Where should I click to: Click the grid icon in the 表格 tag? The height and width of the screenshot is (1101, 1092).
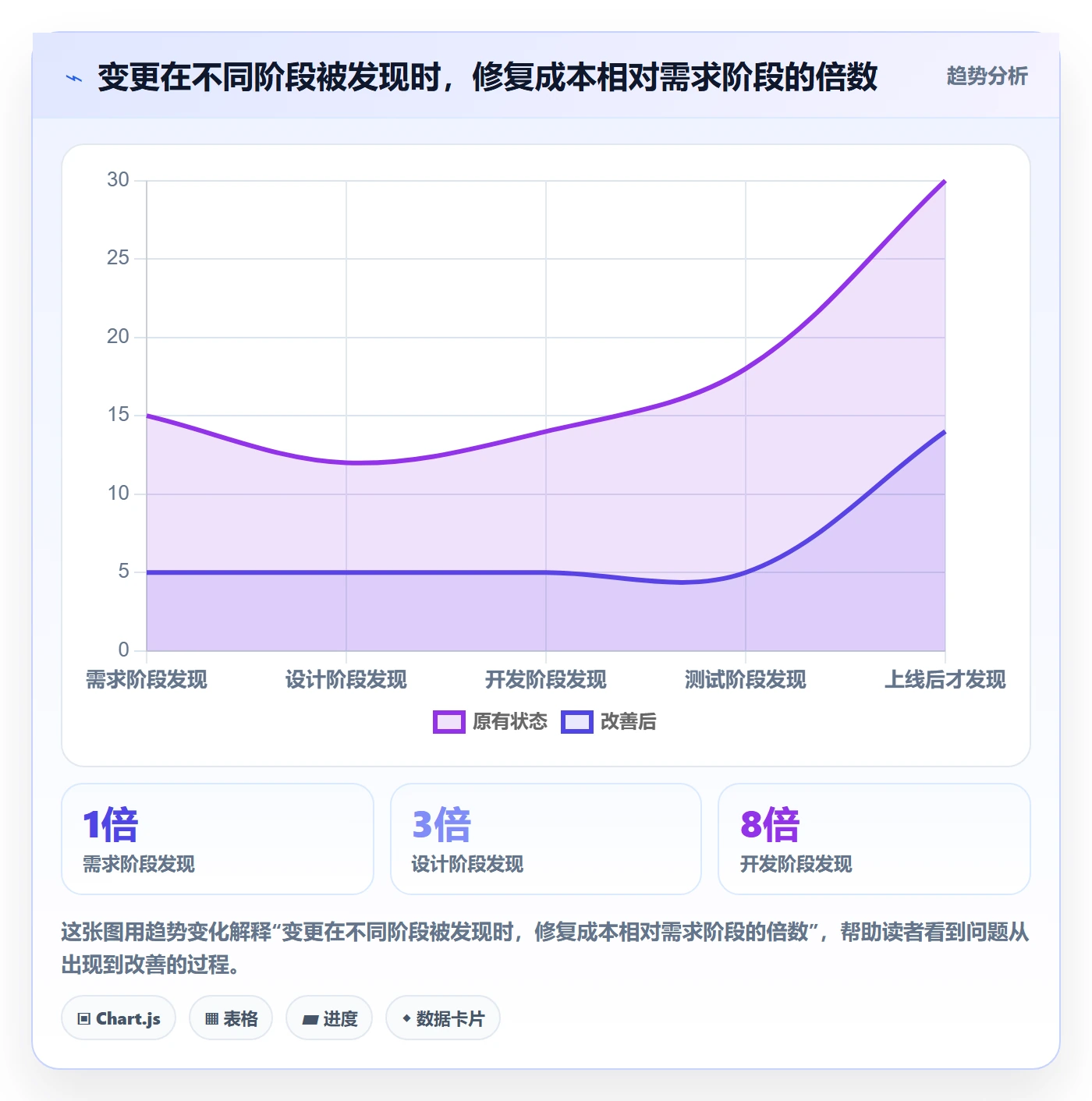211,1019
